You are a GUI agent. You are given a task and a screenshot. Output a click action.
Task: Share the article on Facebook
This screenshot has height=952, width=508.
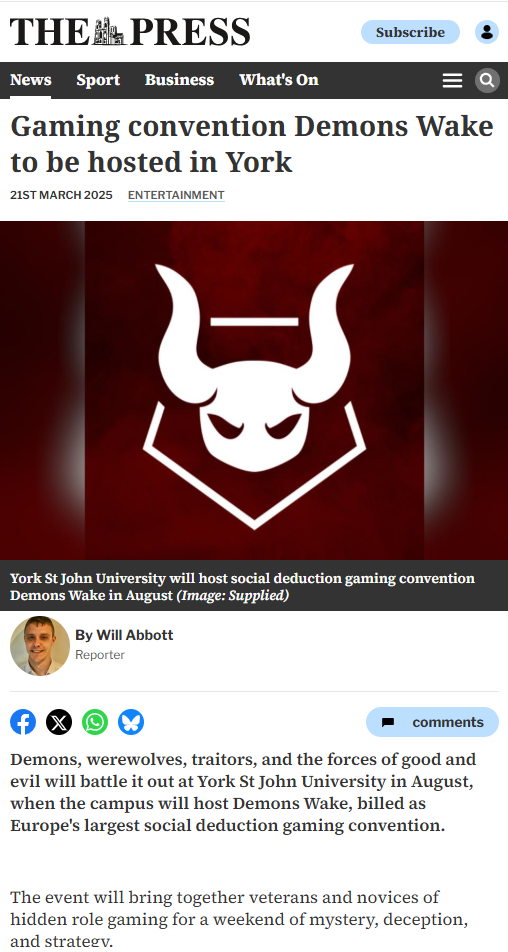23,722
